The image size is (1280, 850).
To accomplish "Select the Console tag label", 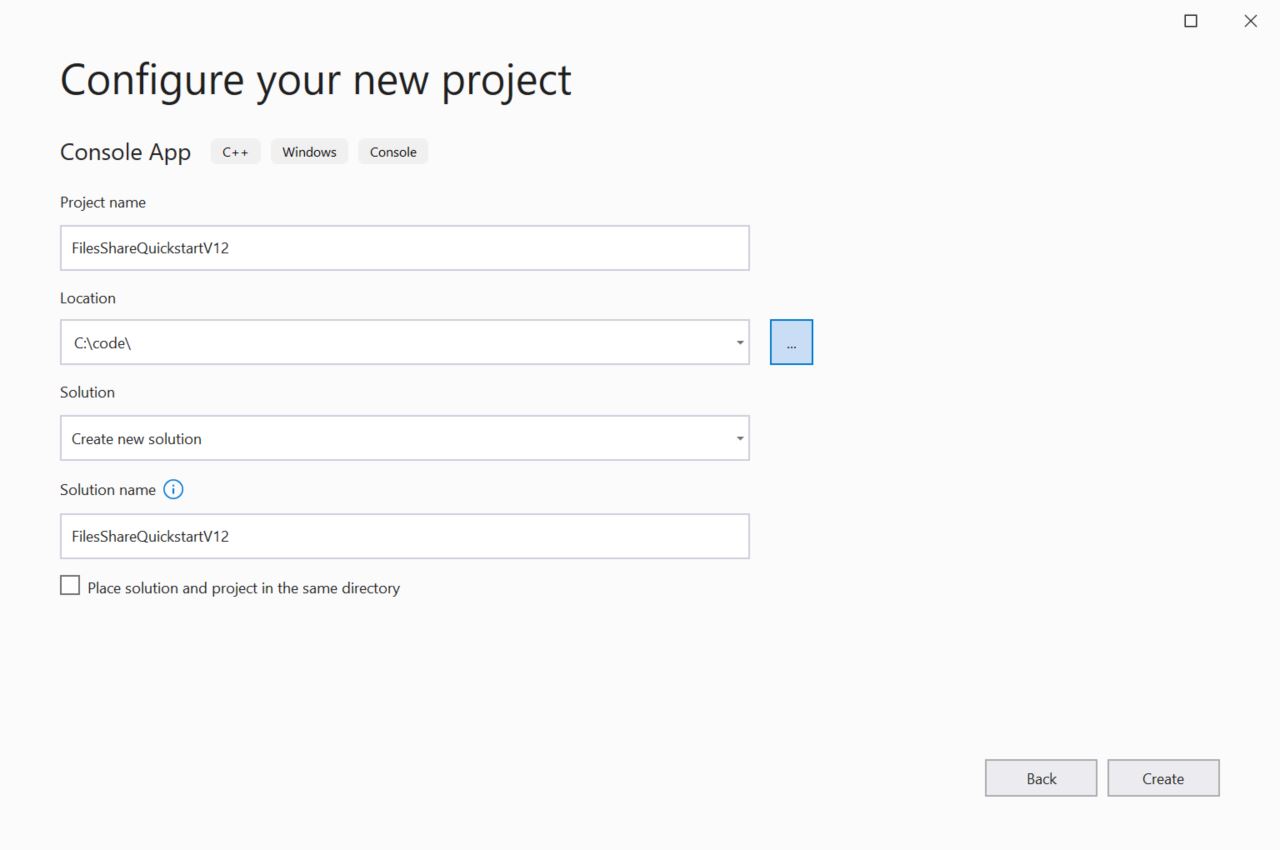I will [393, 151].
